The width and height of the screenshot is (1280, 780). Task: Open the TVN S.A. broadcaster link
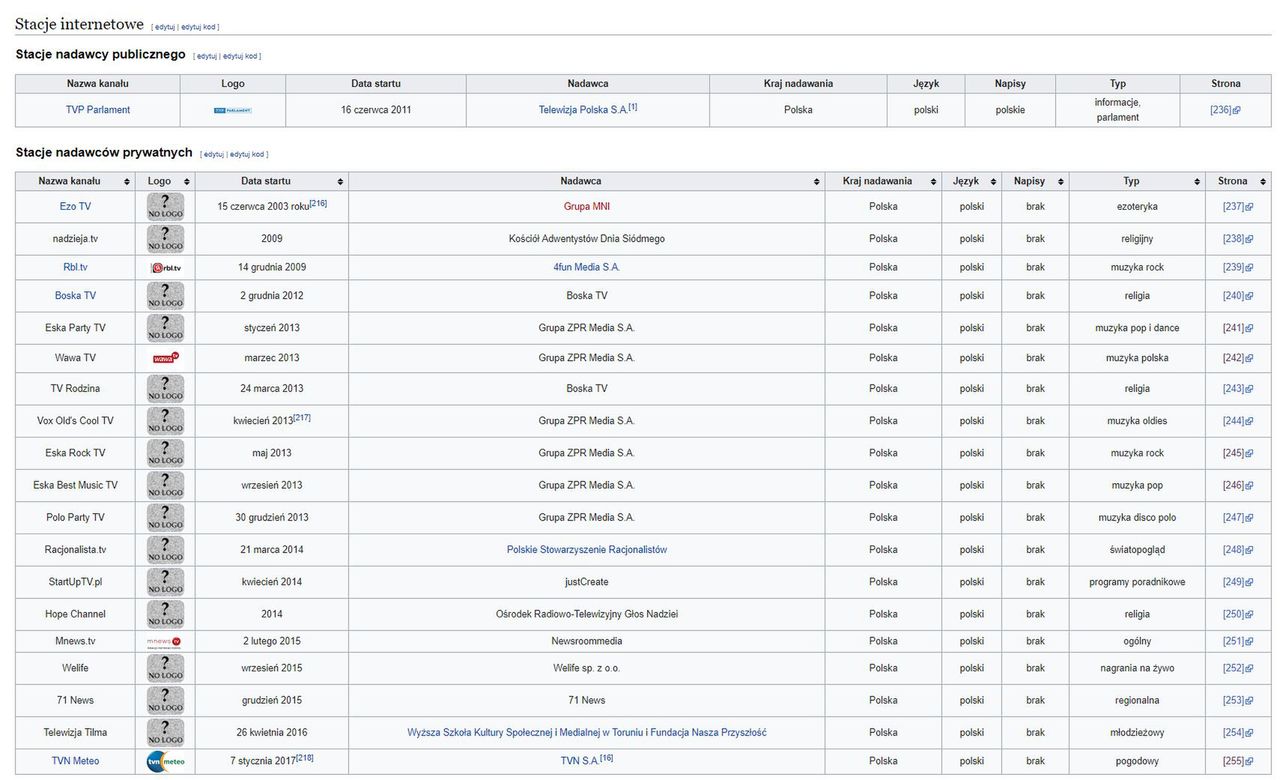tap(581, 762)
